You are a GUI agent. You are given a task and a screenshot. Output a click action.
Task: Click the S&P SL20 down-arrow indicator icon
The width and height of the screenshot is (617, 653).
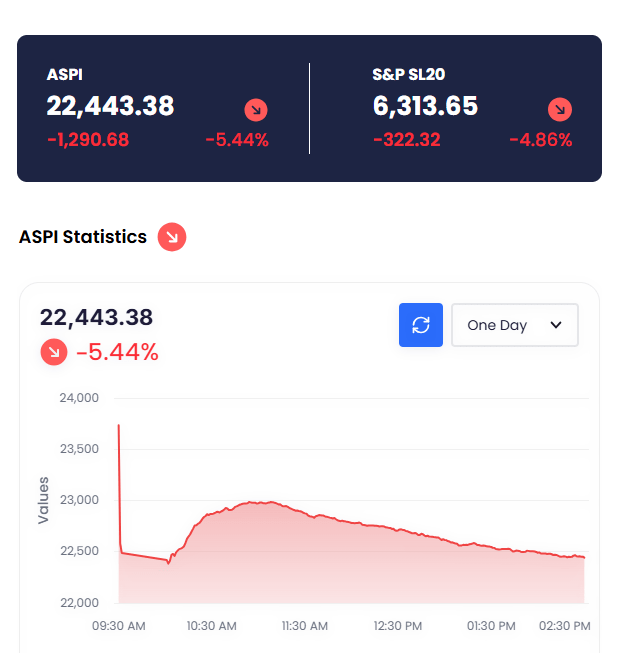(x=560, y=110)
